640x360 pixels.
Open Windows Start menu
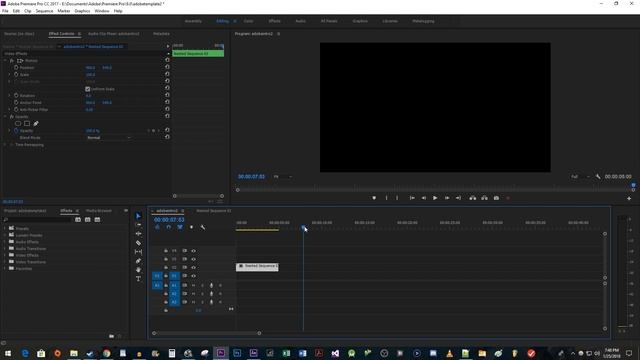tap(8, 353)
